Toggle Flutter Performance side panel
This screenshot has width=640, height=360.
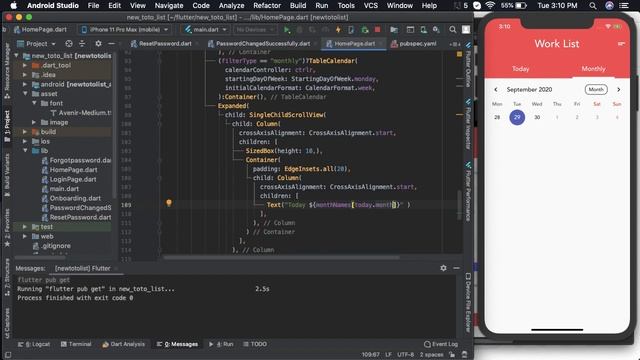468,192
